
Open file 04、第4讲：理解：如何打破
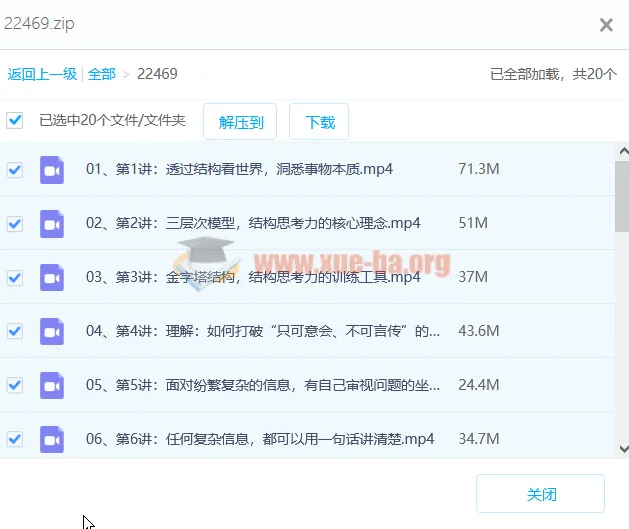pyautogui.click(x=263, y=331)
